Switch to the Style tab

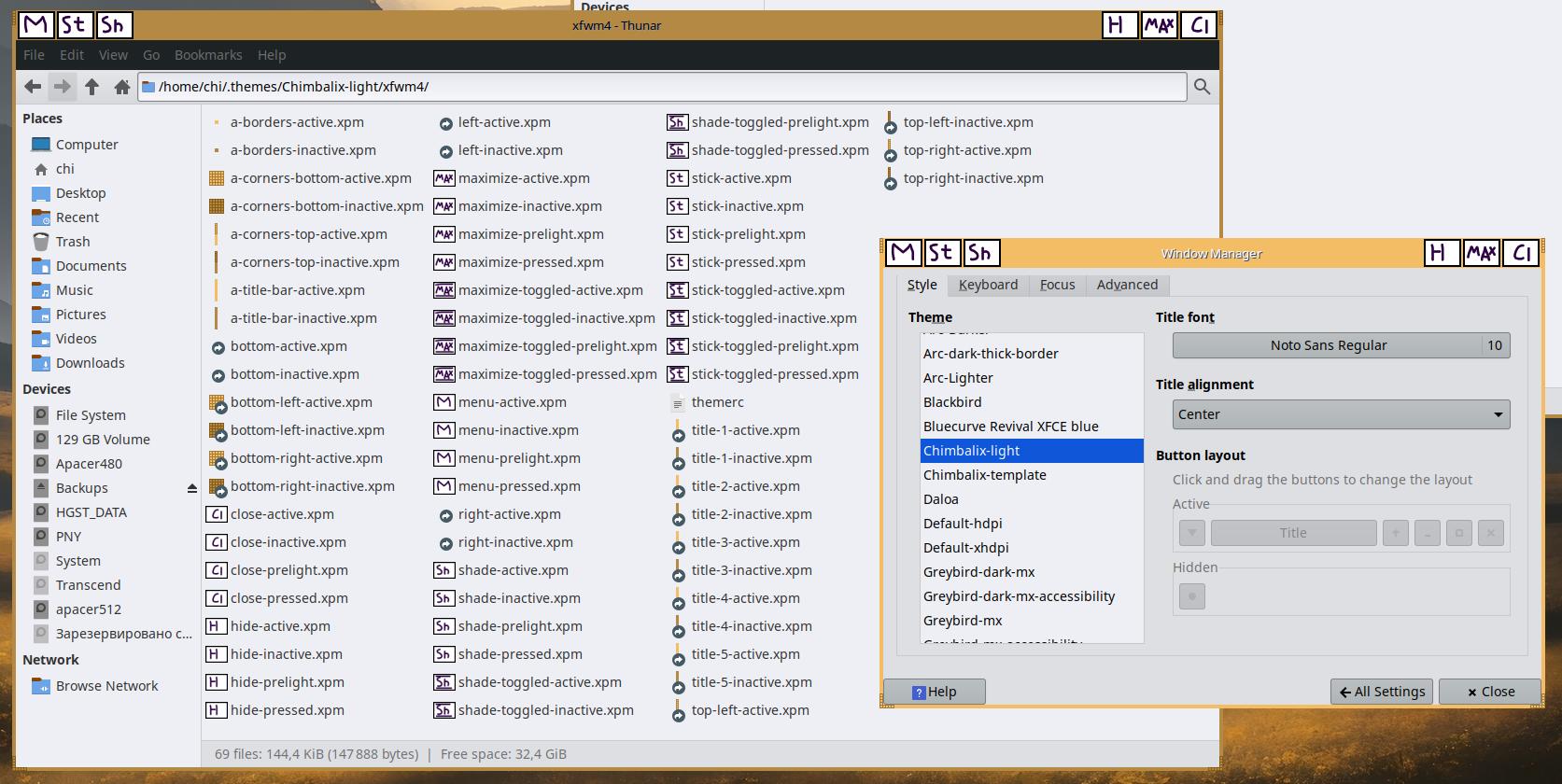click(922, 285)
